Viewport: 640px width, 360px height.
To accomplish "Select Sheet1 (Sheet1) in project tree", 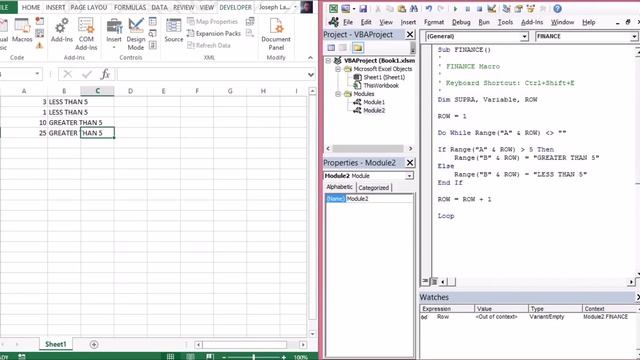I will click(384, 77).
